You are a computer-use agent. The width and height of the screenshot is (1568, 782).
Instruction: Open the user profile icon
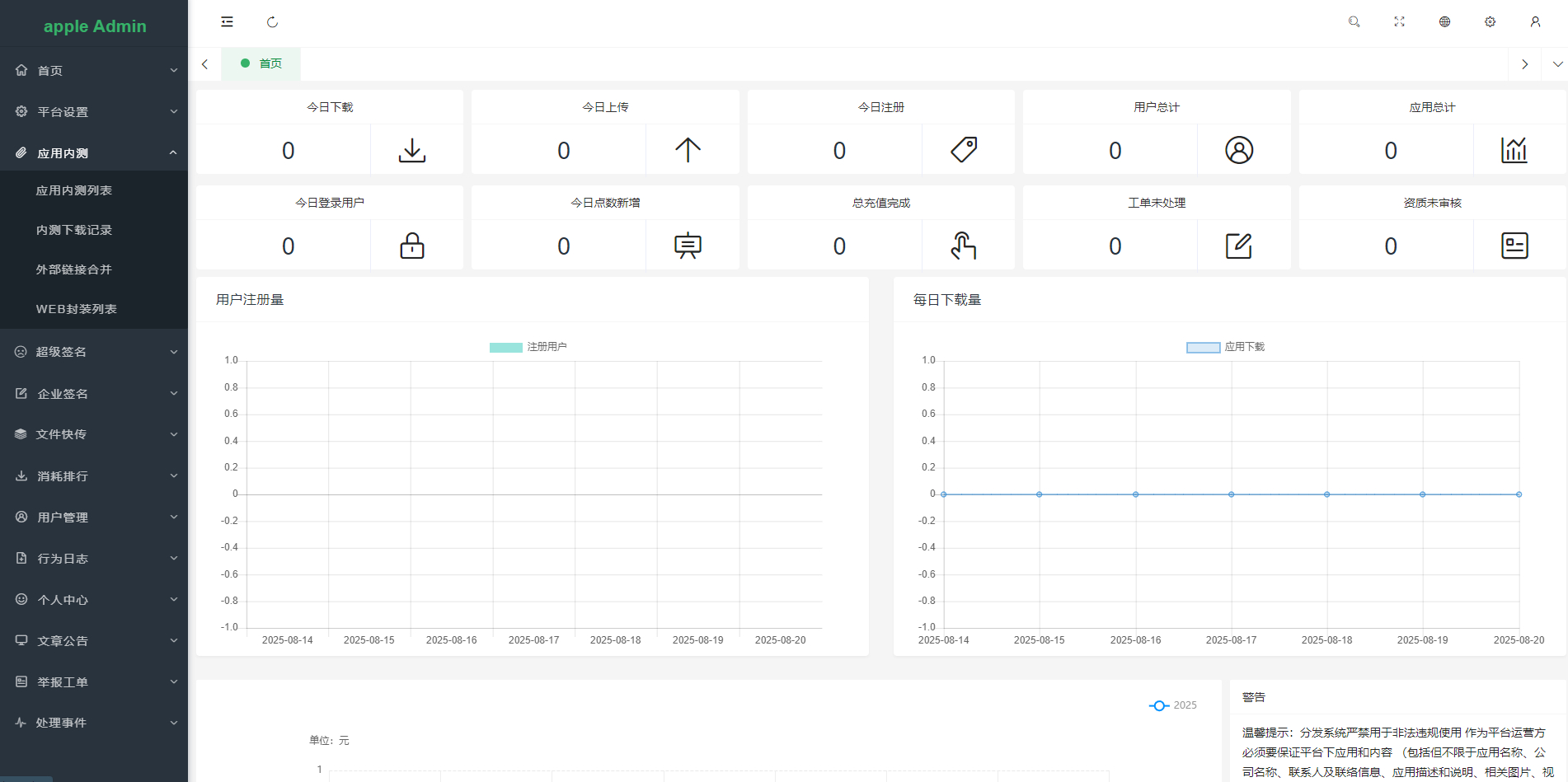[1535, 22]
